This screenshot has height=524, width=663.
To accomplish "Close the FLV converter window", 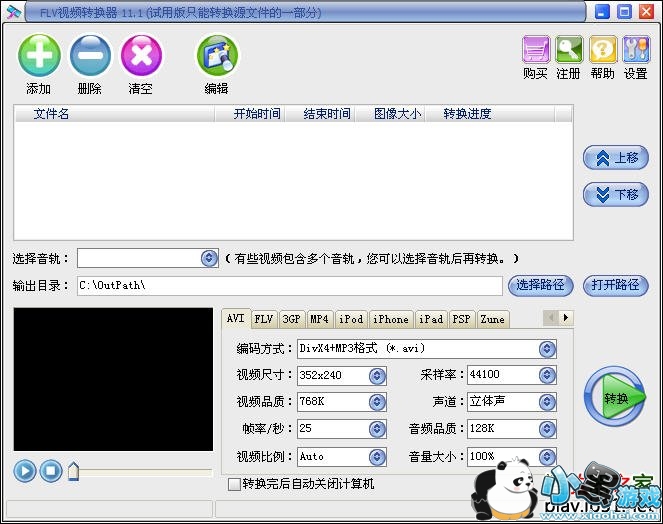I will pos(647,11).
